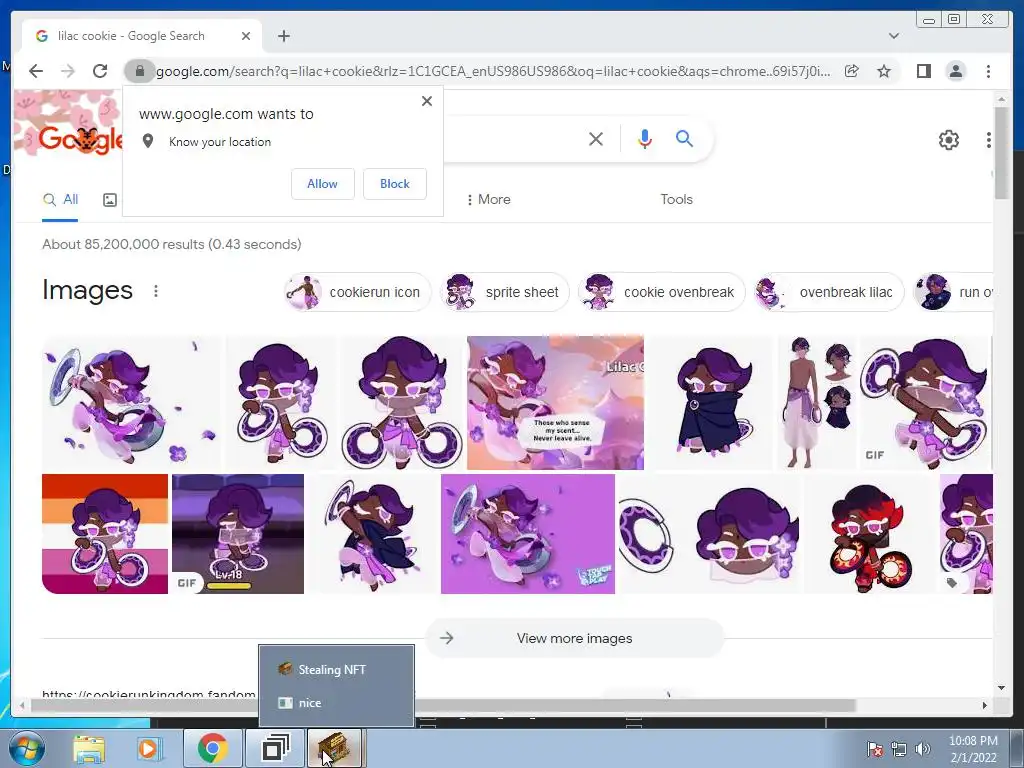Image resolution: width=1024 pixels, height=768 pixels.
Task: Open Google quick settings gear
Action: pyautogui.click(x=948, y=140)
